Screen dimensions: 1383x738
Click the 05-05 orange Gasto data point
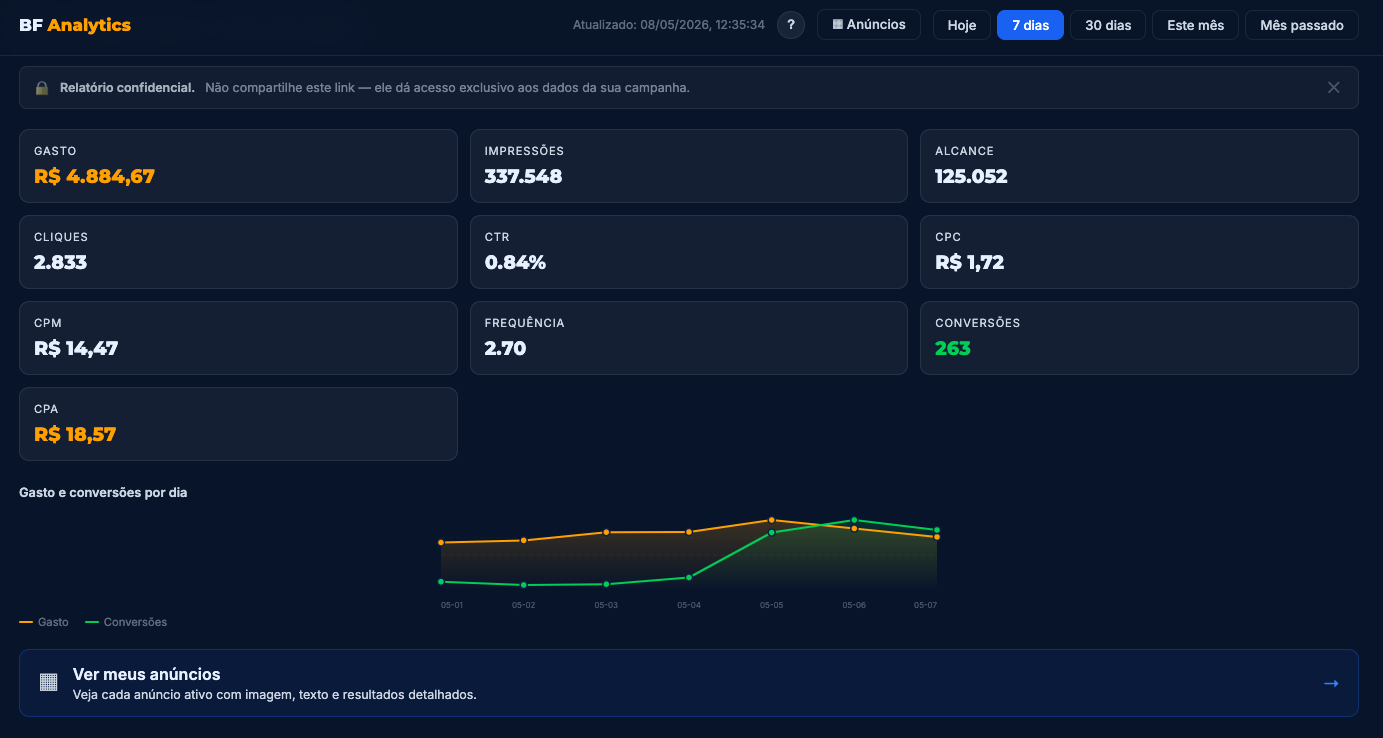point(772,520)
